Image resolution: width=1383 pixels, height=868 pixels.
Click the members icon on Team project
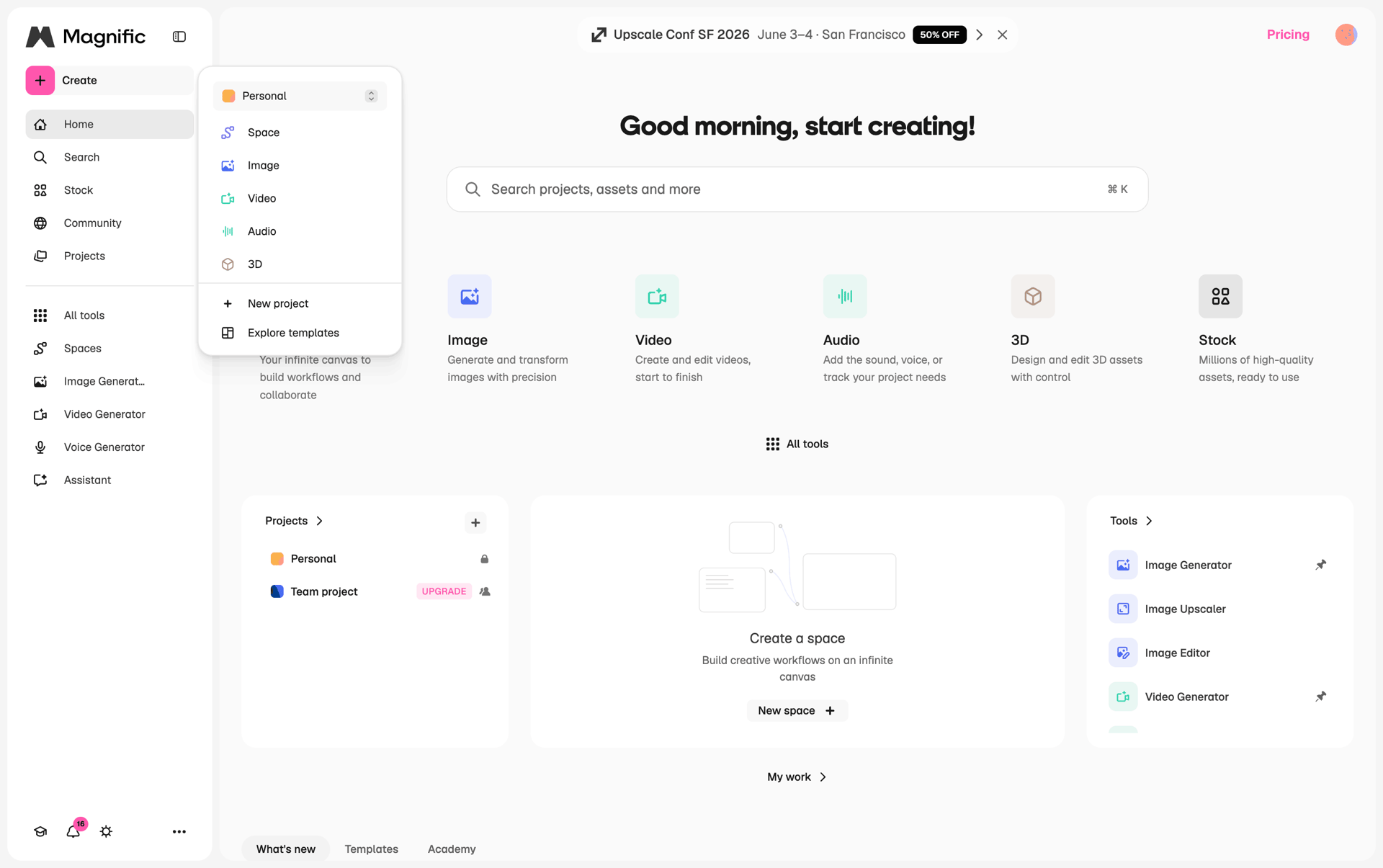coord(485,591)
